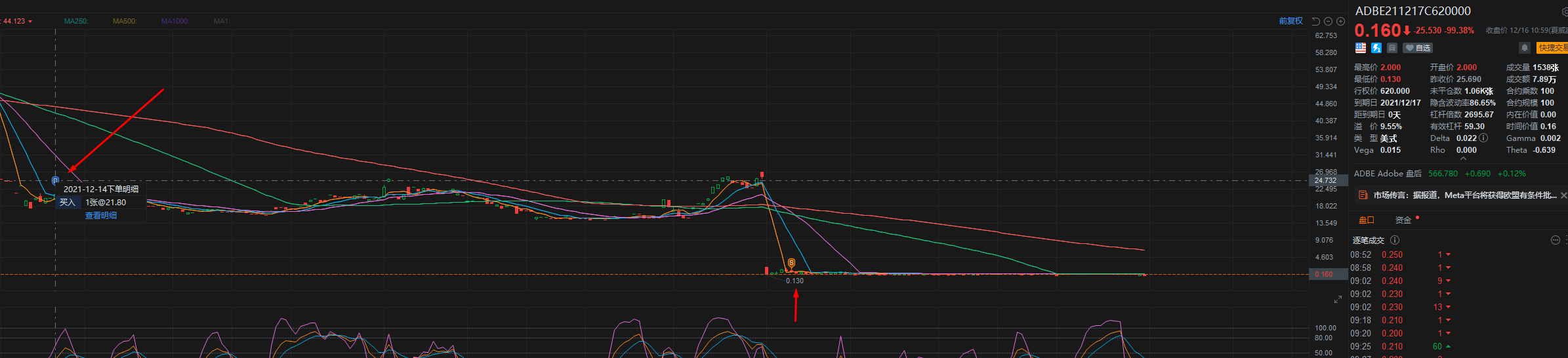This screenshot has width=1568, height=358.
Task: Select the 08:58 0.240 trade row
Action: coord(1401,268)
